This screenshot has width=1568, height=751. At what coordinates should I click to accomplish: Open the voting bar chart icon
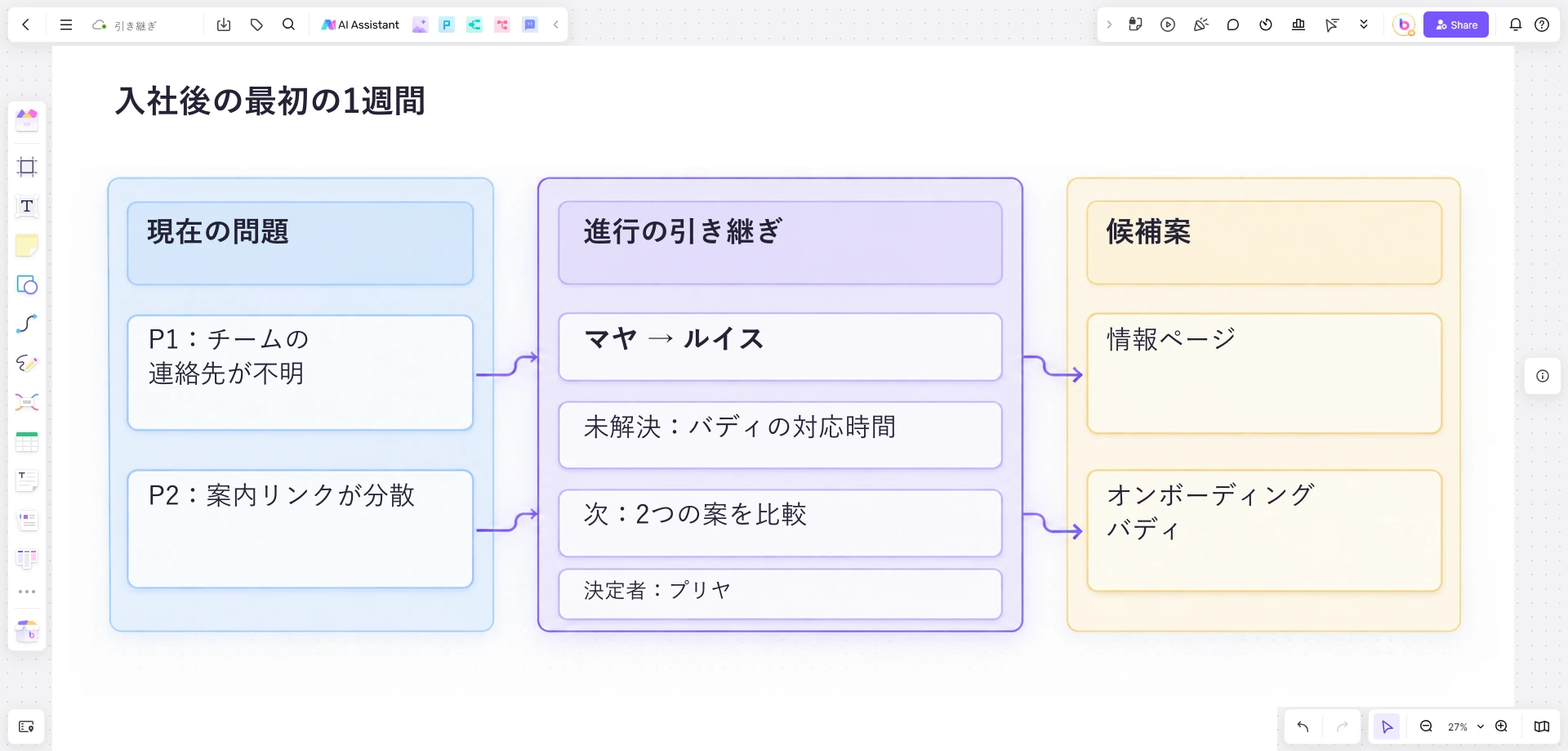[1298, 25]
